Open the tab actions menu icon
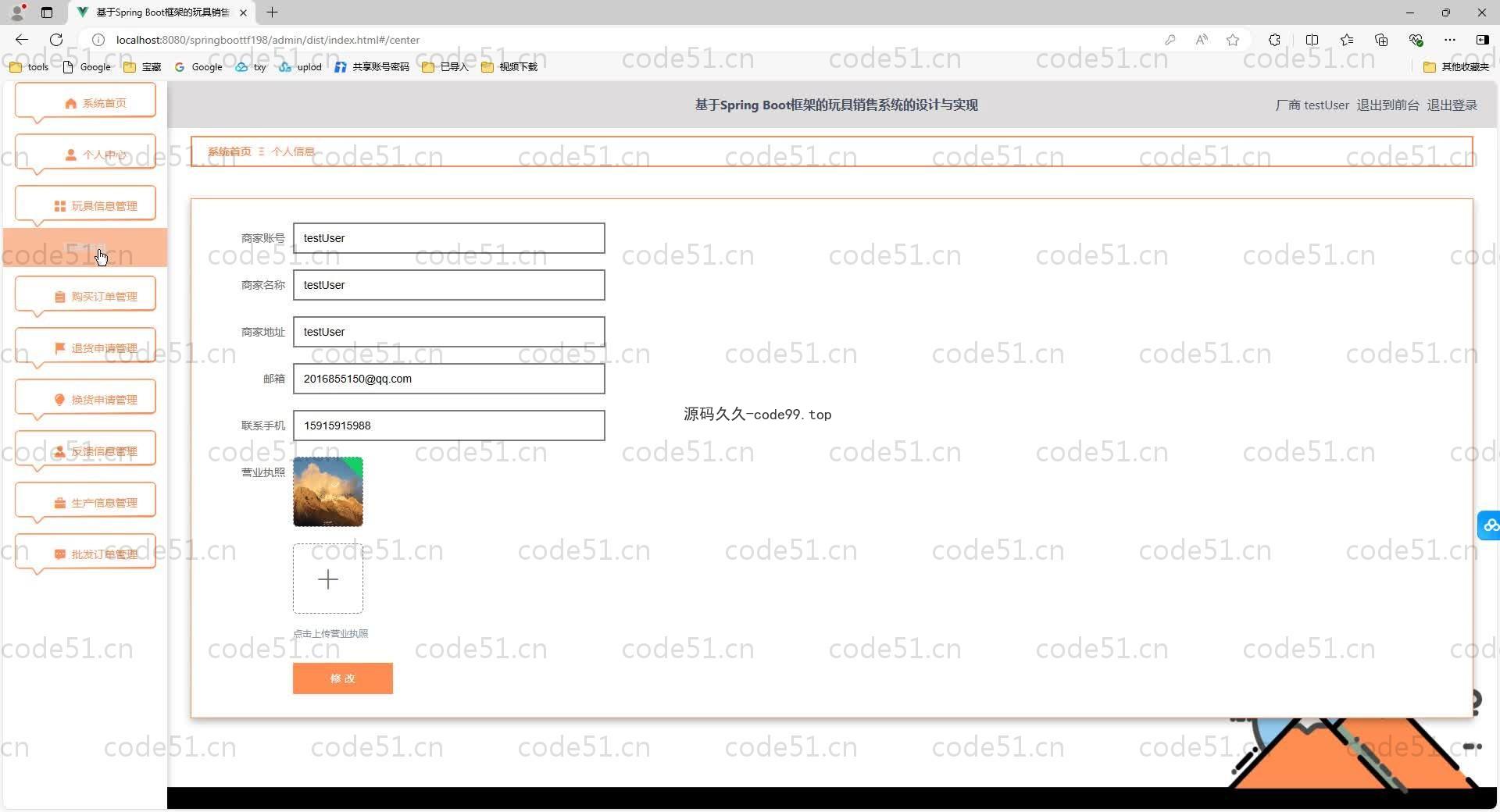 pyautogui.click(x=47, y=12)
